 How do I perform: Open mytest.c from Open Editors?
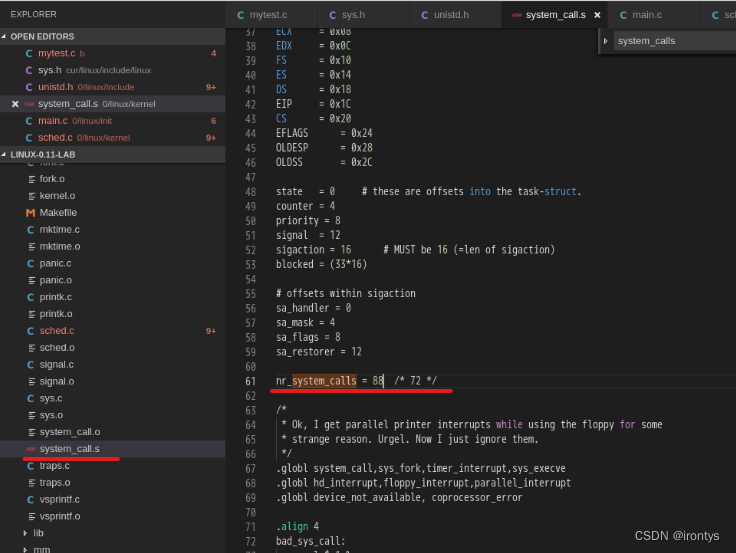[113, 53]
